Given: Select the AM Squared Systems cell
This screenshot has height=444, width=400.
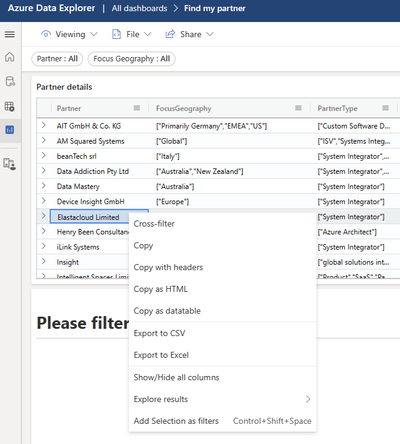Looking at the screenshot, I should (x=99, y=141).
